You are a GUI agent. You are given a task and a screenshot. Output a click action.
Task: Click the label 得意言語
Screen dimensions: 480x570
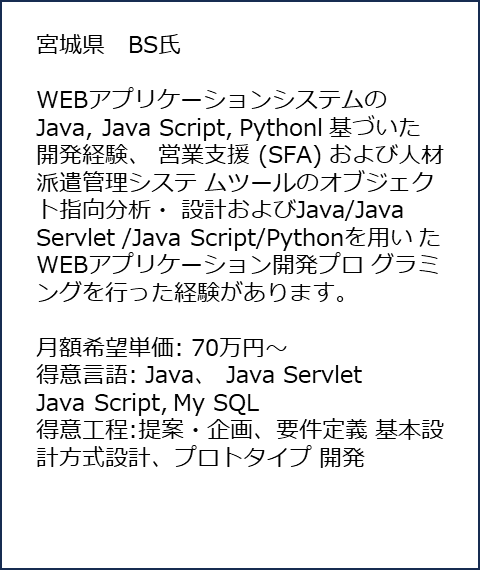(83, 375)
